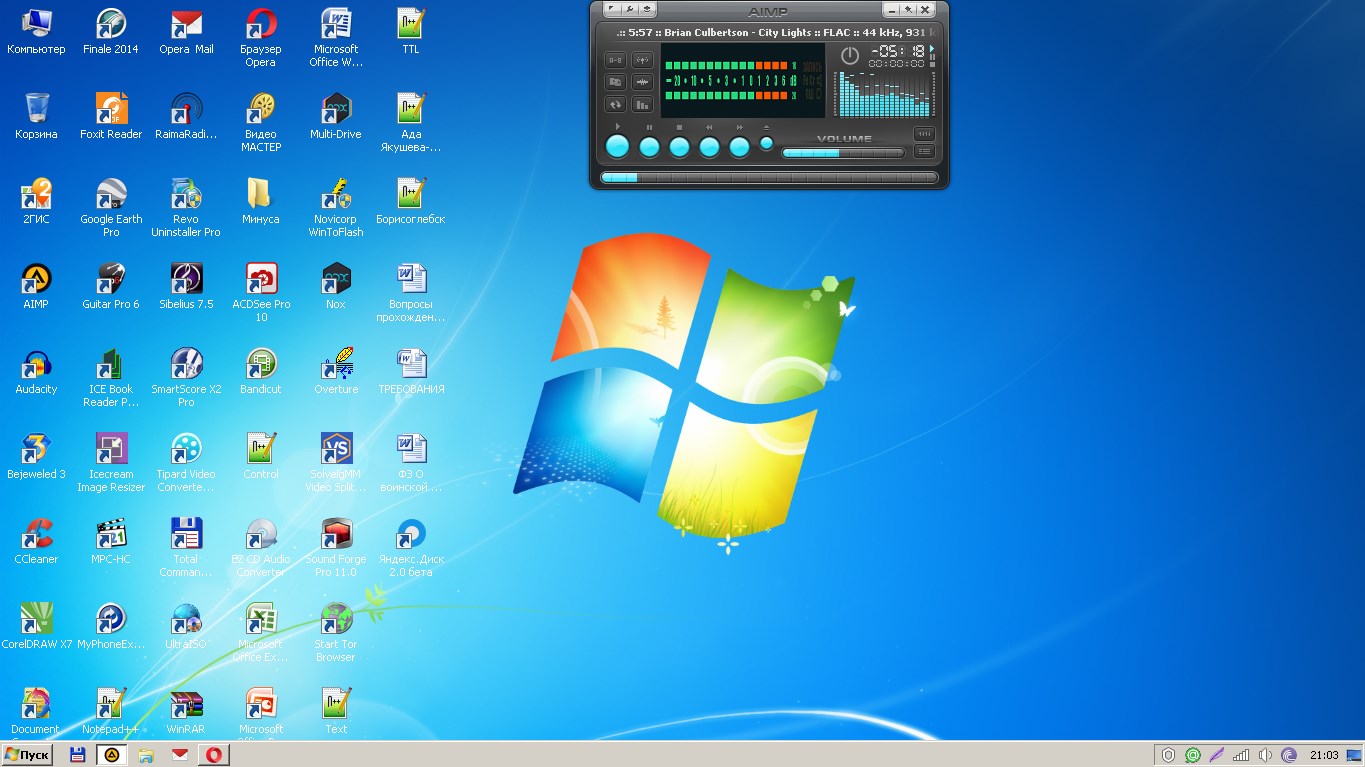Select Браузер Opera desktop shortcut
This screenshot has height=767, width=1365.
pos(261,39)
